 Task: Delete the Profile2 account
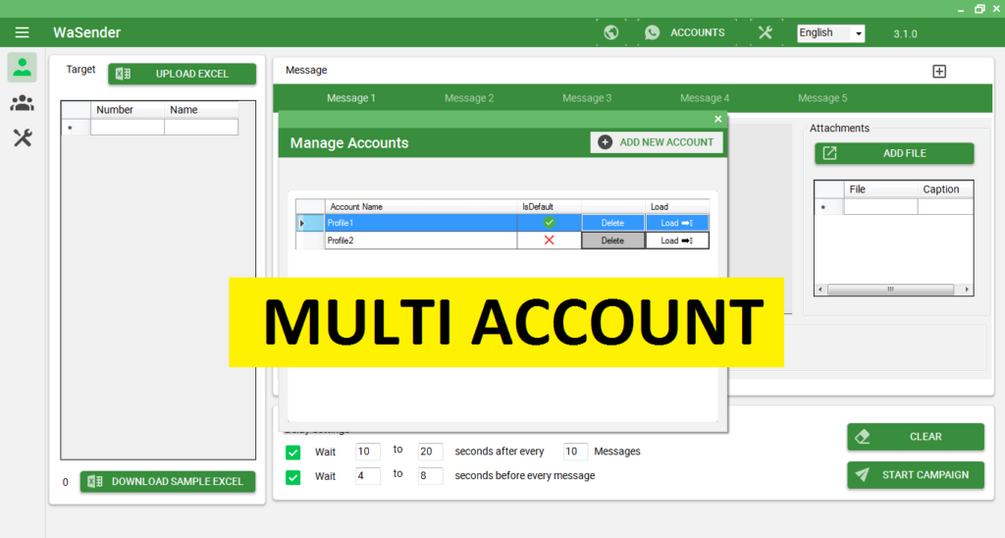click(613, 240)
